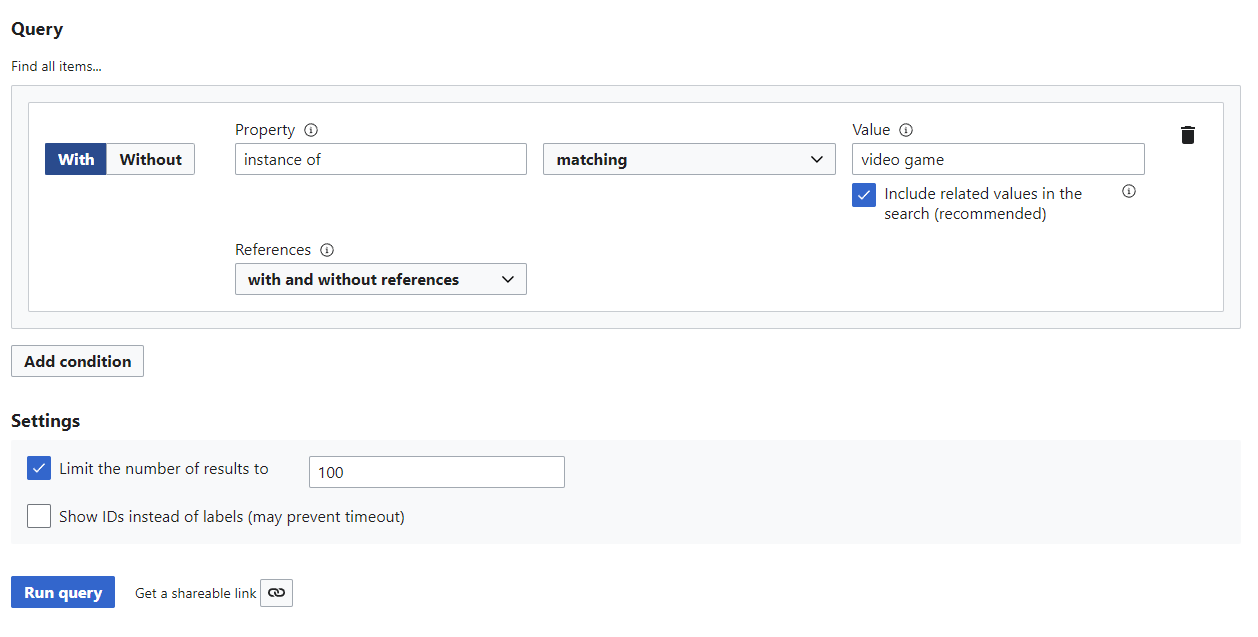Open the matching operator dropdown
Image resolution: width=1258 pixels, height=637 pixels.
[x=689, y=160]
